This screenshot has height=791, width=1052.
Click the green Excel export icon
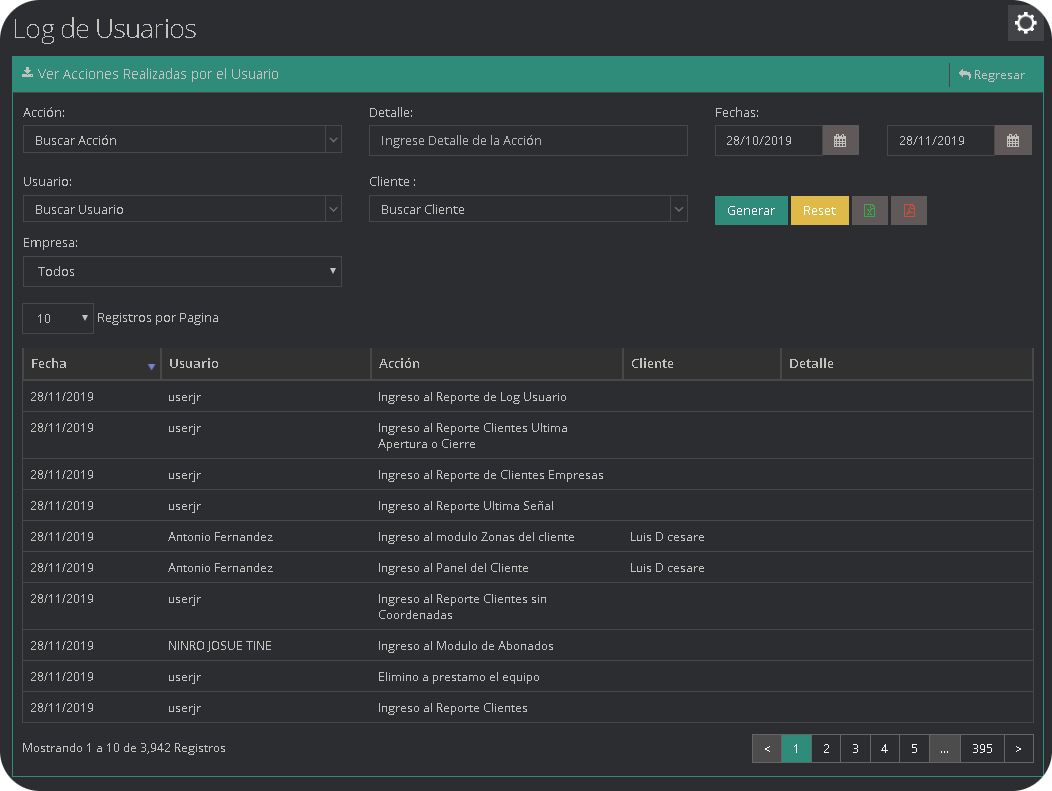(869, 210)
